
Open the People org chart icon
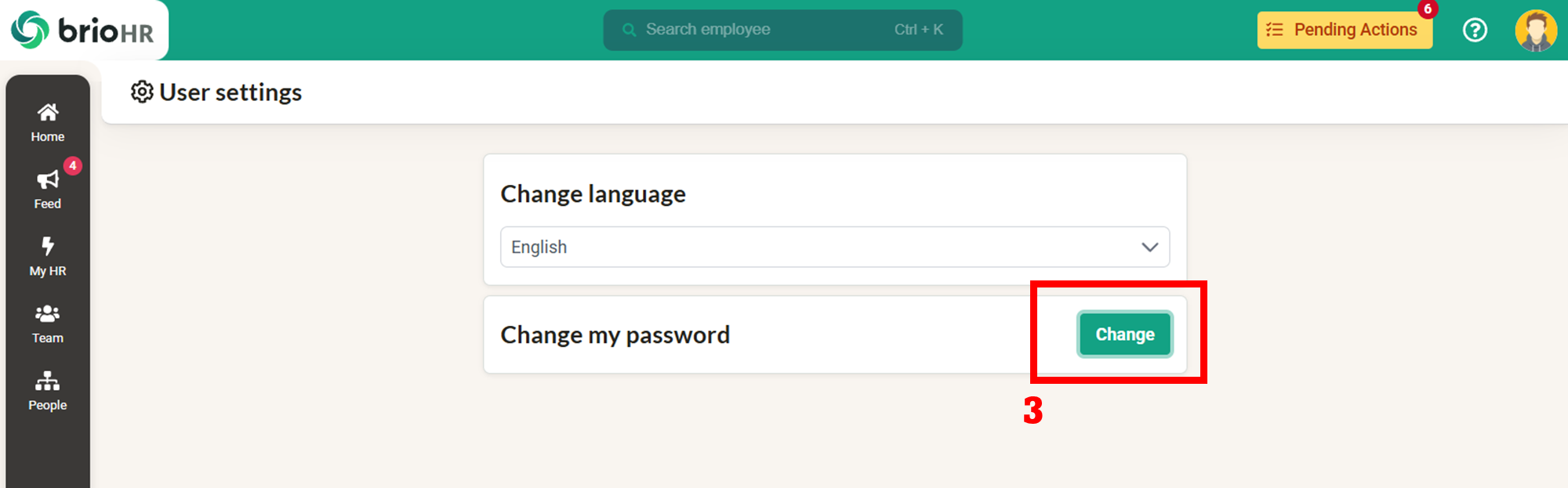(48, 381)
